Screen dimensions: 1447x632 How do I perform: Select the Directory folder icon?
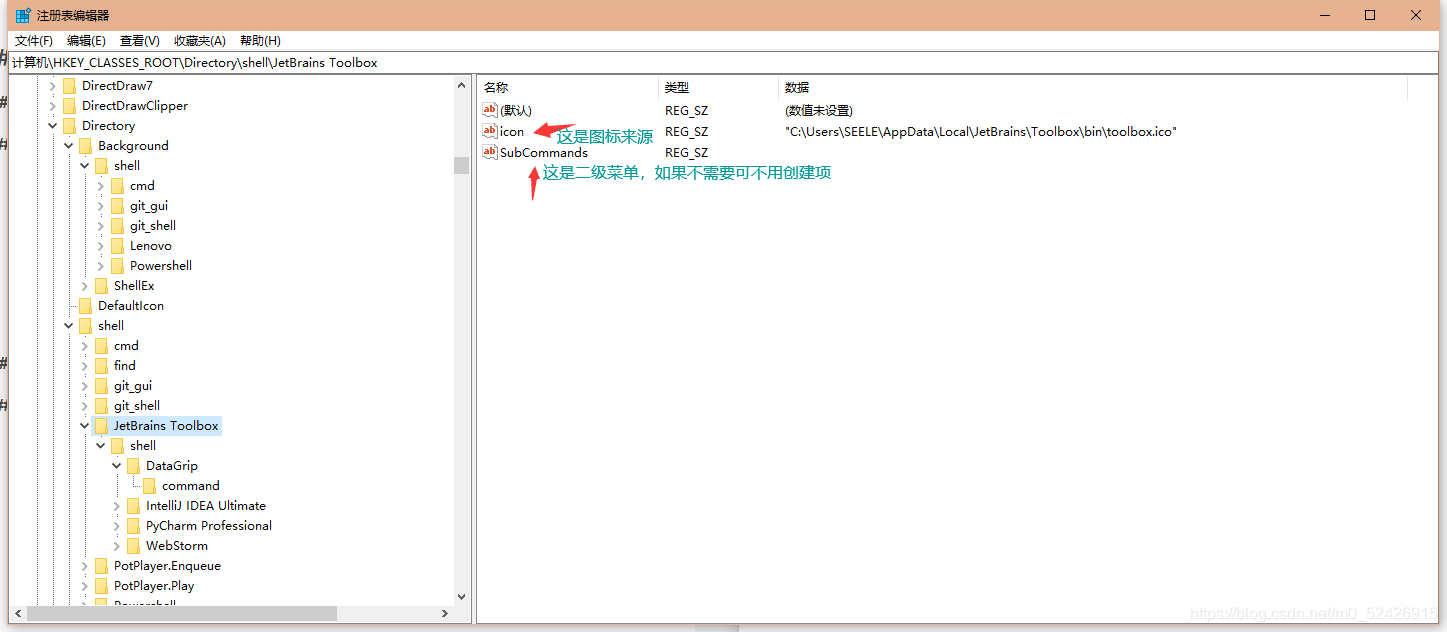(x=69, y=126)
